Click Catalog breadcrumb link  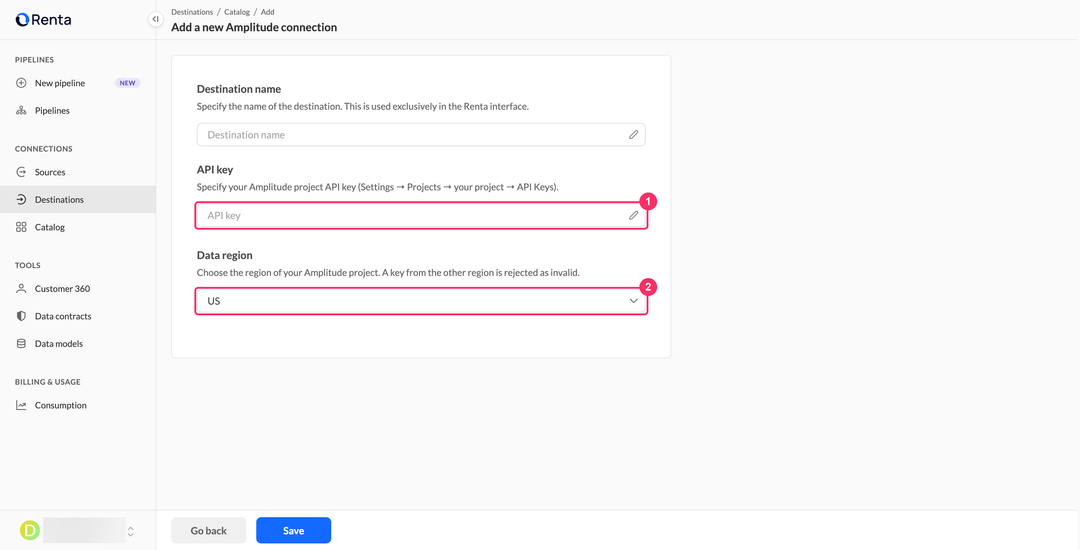tap(237, 12)
